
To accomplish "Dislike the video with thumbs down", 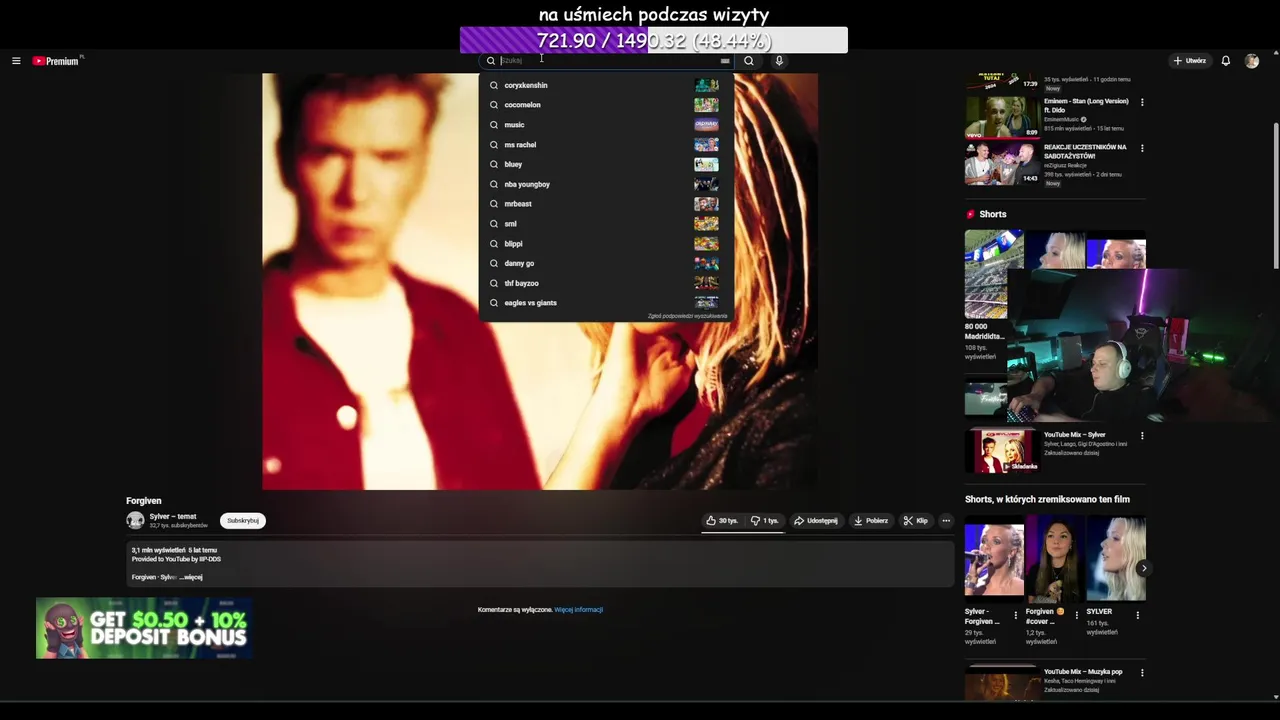I will 765,521.
